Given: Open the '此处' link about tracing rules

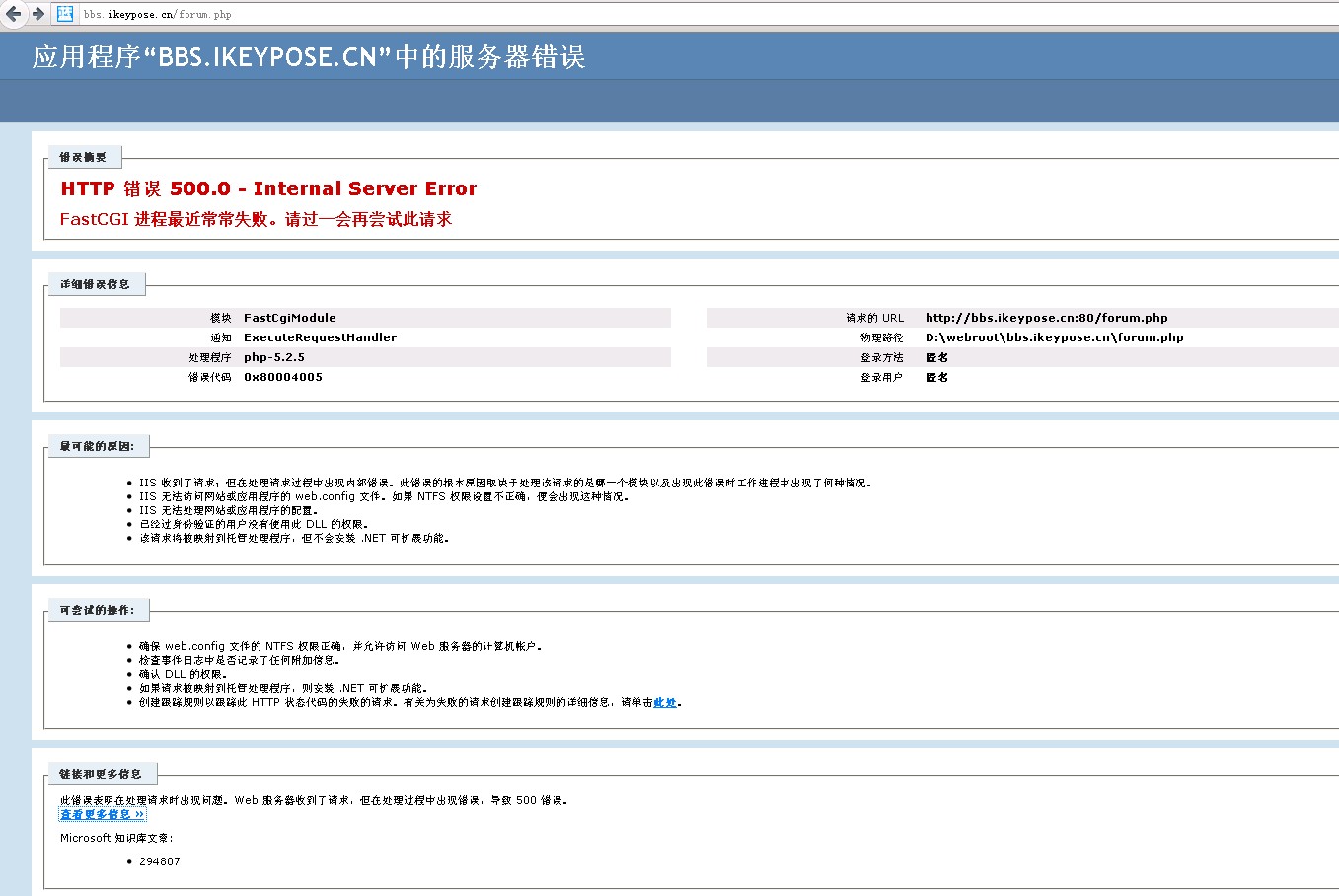Looking at the screenshot, I should click(665, 703).
